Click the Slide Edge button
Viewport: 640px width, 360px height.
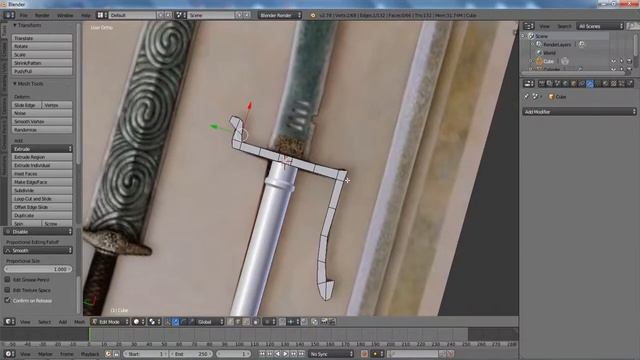tap(26, 105)
